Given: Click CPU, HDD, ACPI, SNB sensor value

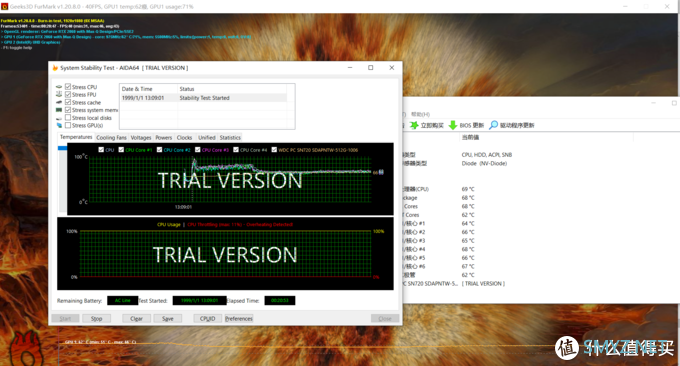Looking at the screenshot, I should [x=487, y=155].
